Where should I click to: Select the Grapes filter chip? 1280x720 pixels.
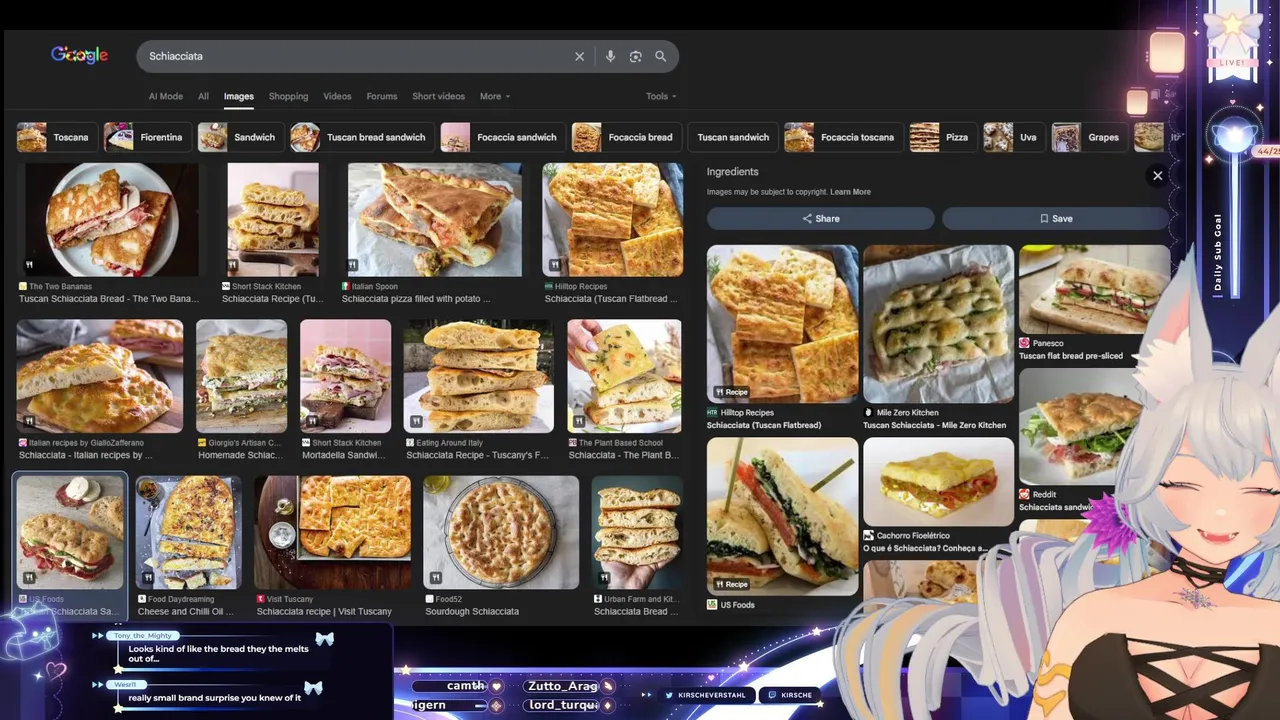tap(1089, 137)
